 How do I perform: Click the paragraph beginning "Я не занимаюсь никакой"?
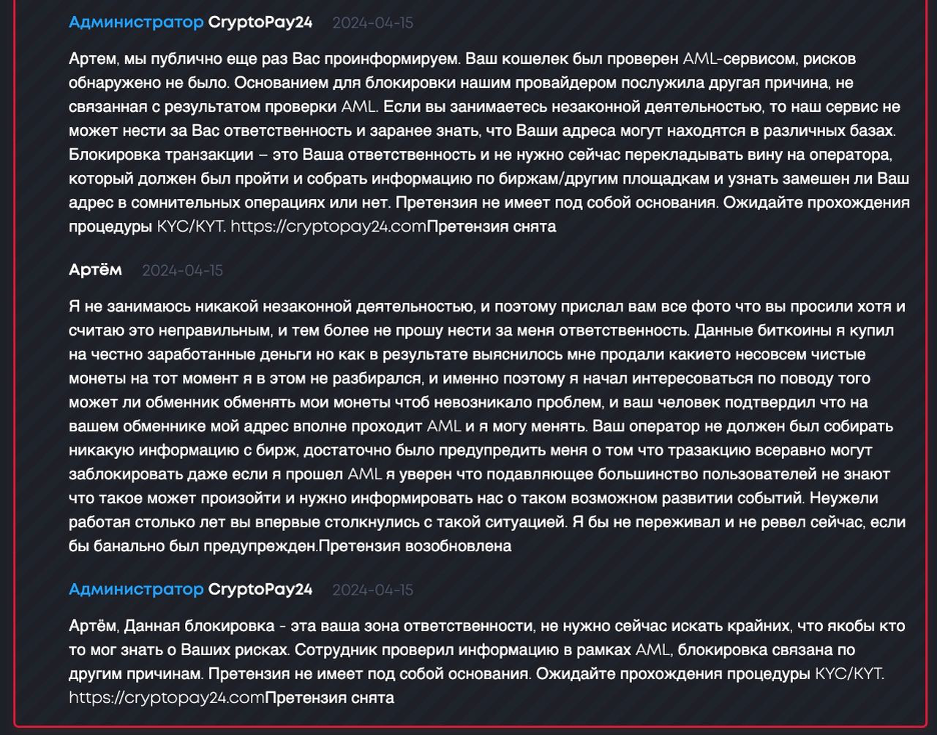pos(487,426)
